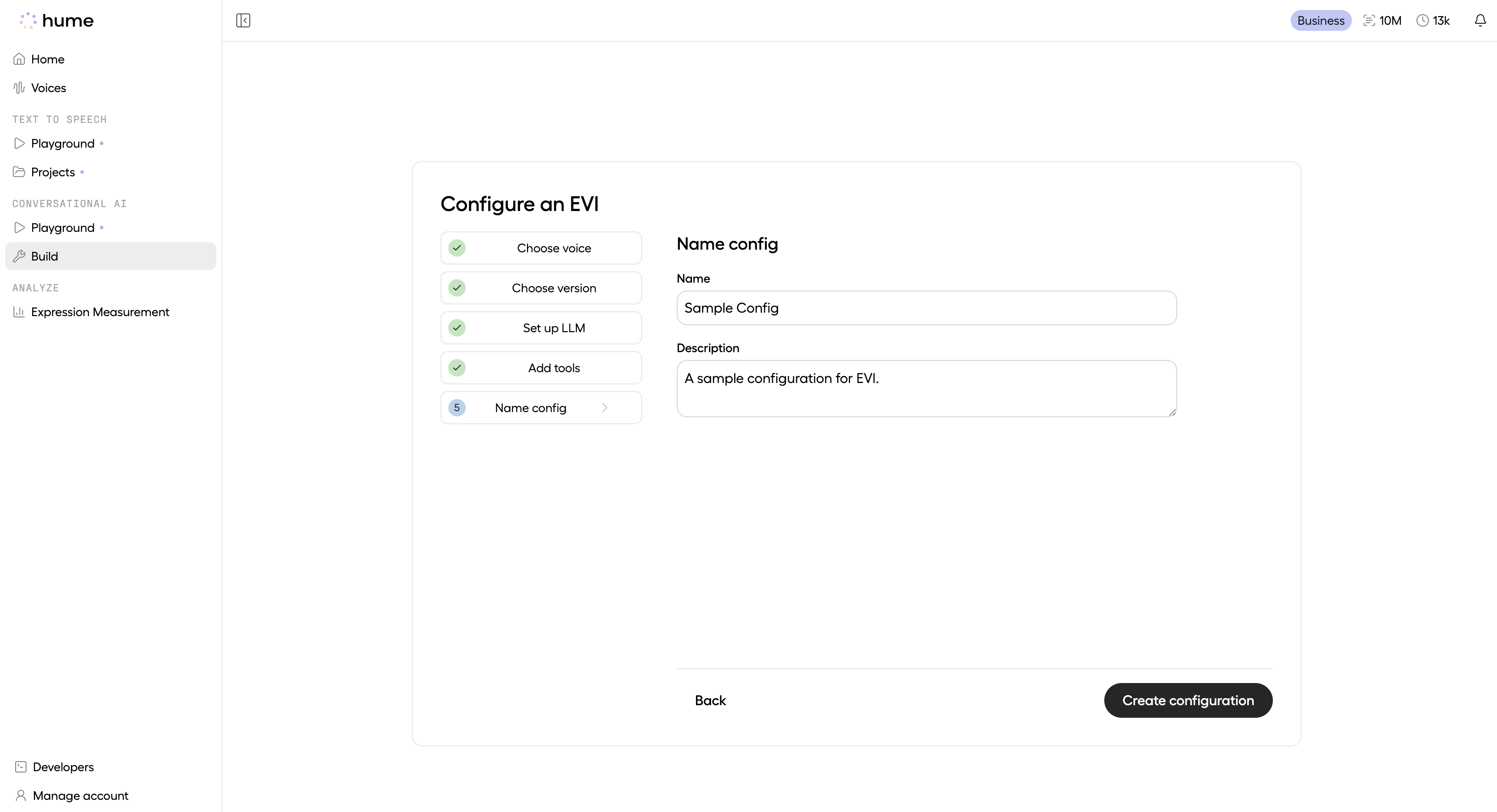Toggle the Choose voice completion checkmark
Screen dimensions: 1497x812
[457, 248]
